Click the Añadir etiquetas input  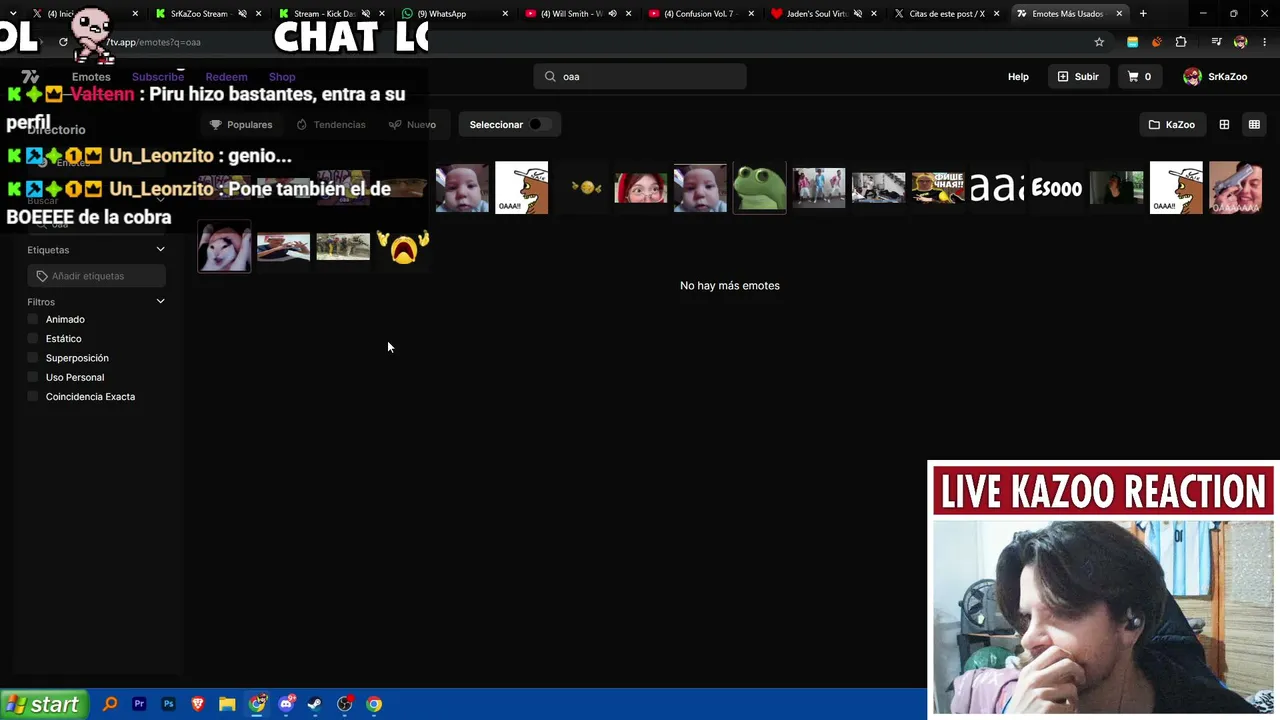(x=96, y=276)
